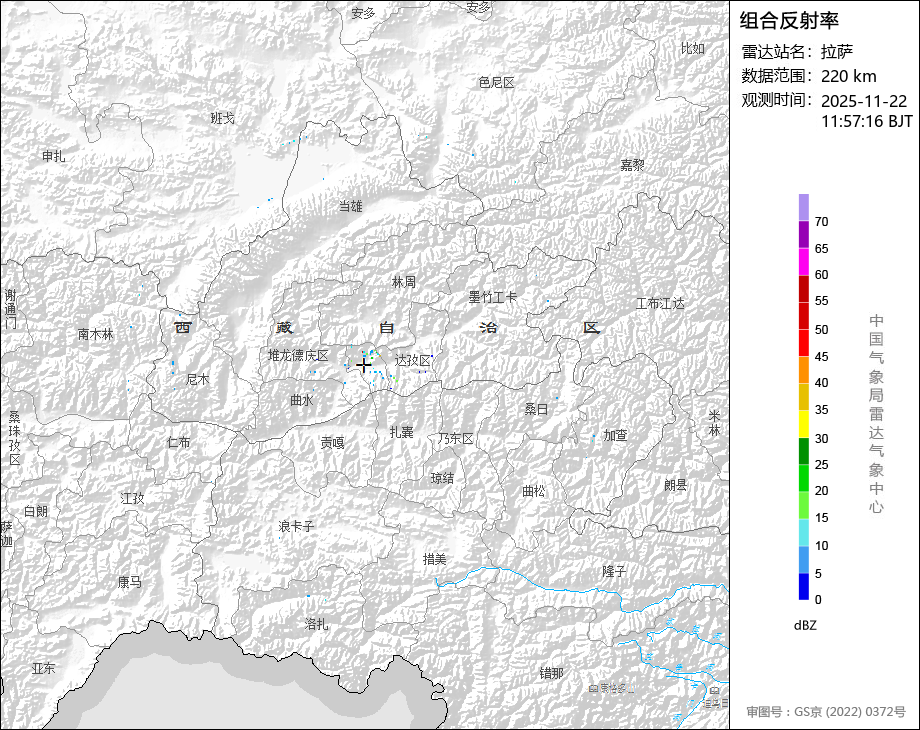Click the 工布江达 map label

coord(660,303)
